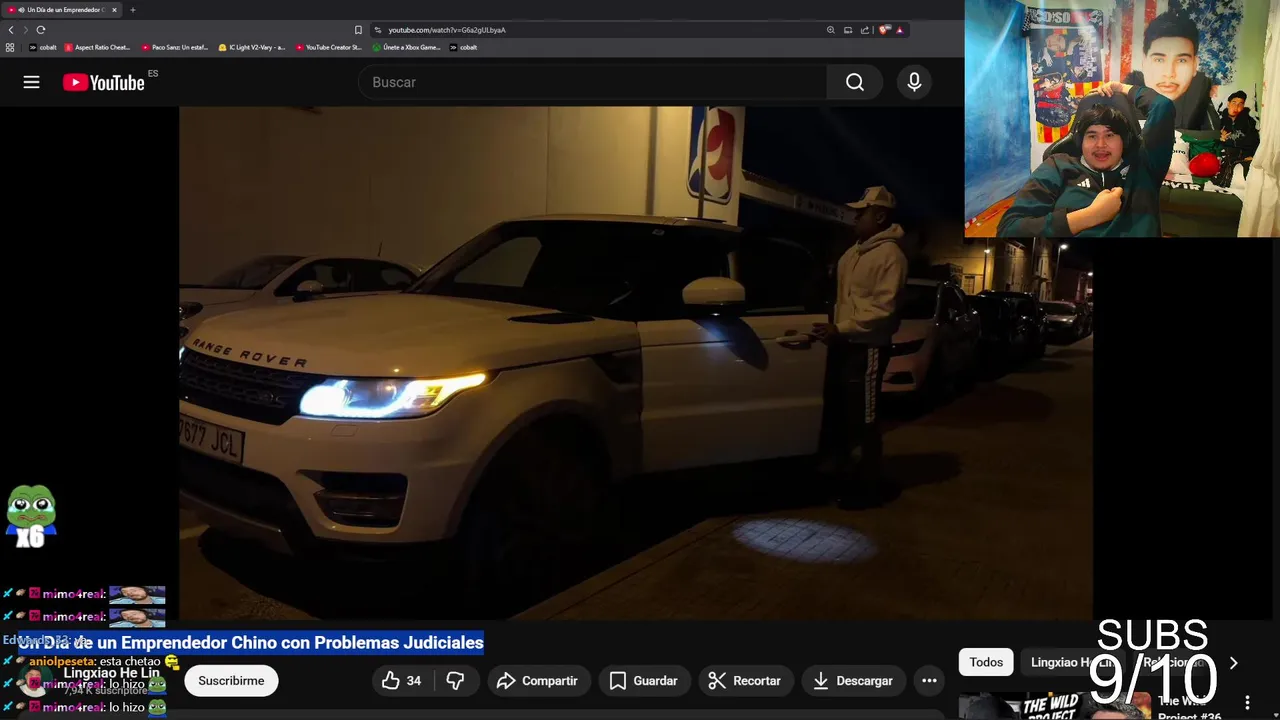Screen dimensions: 1280x720
Task: Open the YouTube Creator St... bookmark
Action: click(329, 47)
